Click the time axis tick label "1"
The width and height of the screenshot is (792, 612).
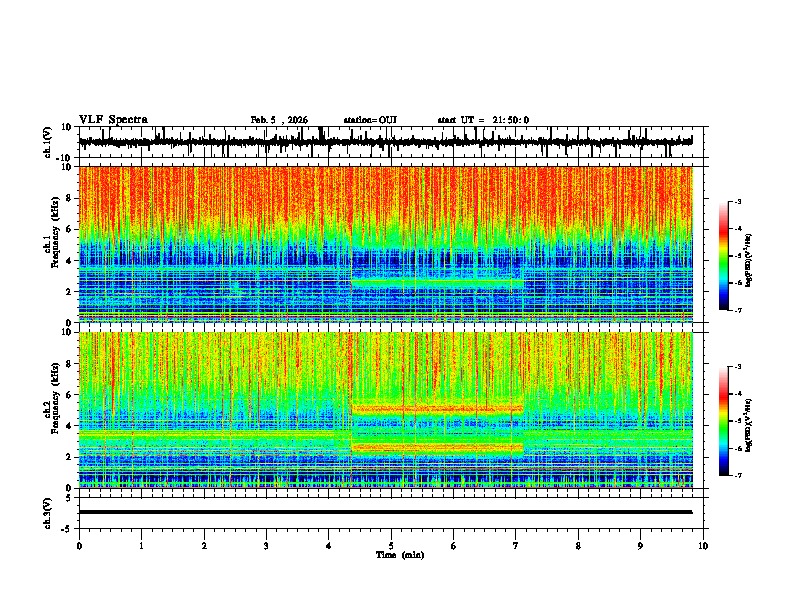pos(141,546)
